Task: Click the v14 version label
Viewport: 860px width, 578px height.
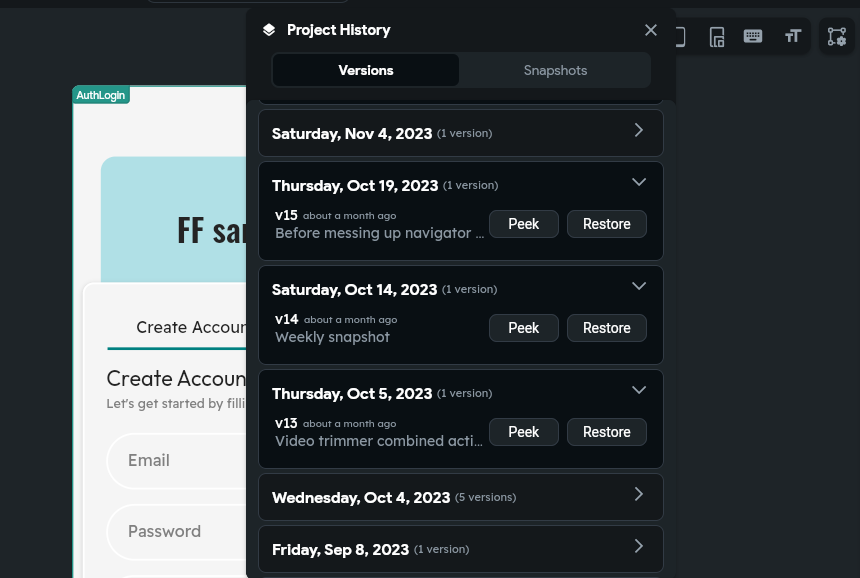Action: tap(286, 319)
